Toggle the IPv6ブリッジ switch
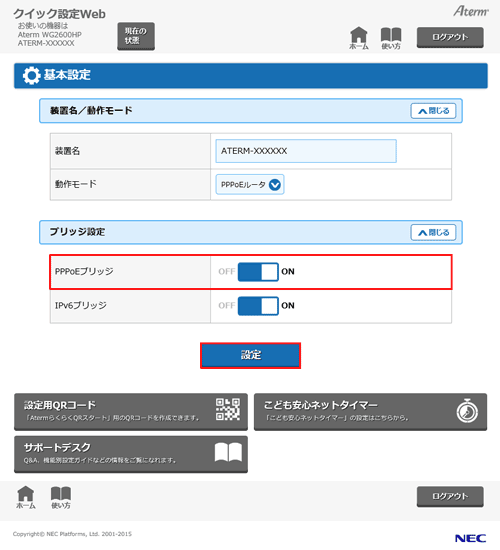 coord(258,306)
